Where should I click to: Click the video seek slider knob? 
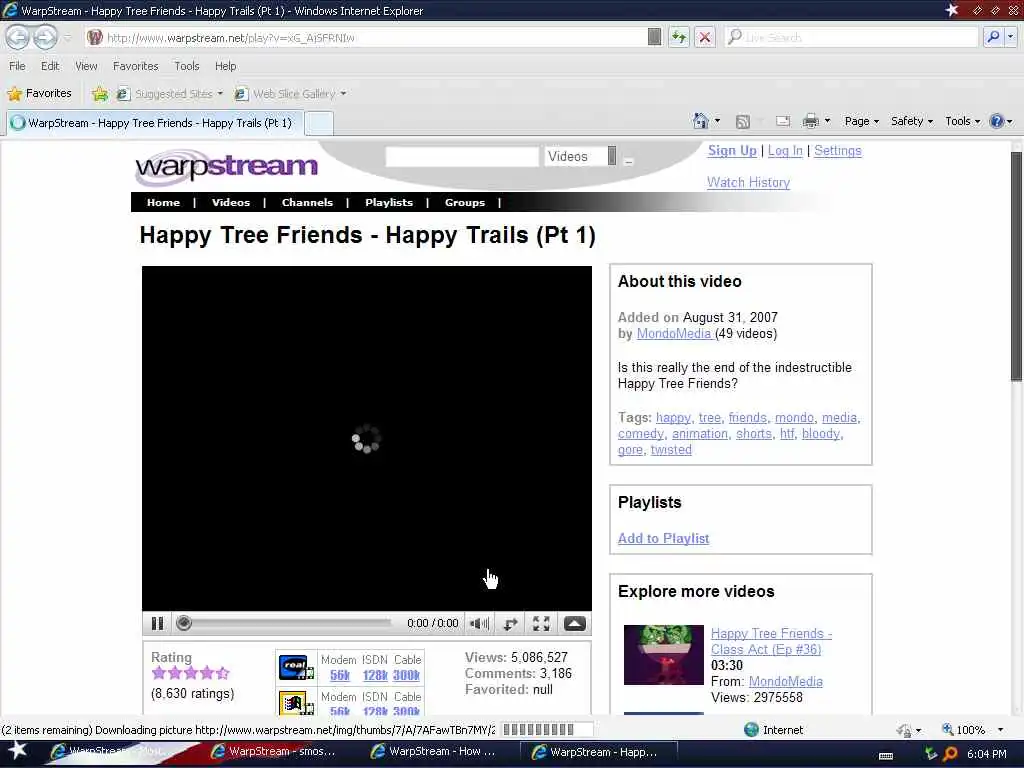(184, 624)
